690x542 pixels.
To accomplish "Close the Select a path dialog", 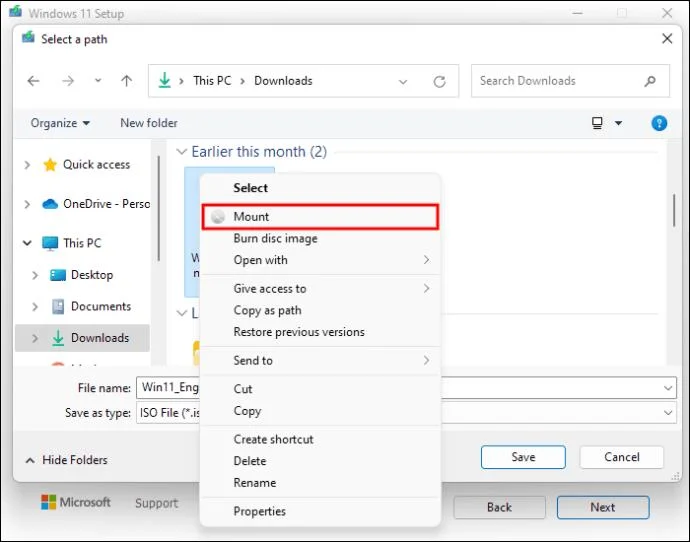I will click(667, 39).
